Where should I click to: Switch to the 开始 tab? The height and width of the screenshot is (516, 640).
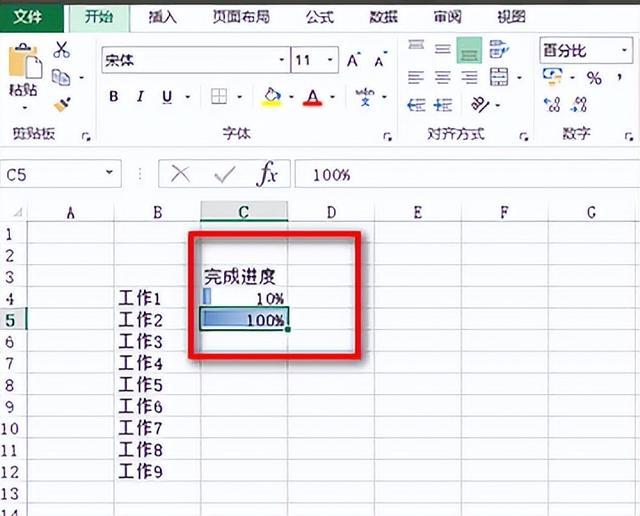click(99, 17)
